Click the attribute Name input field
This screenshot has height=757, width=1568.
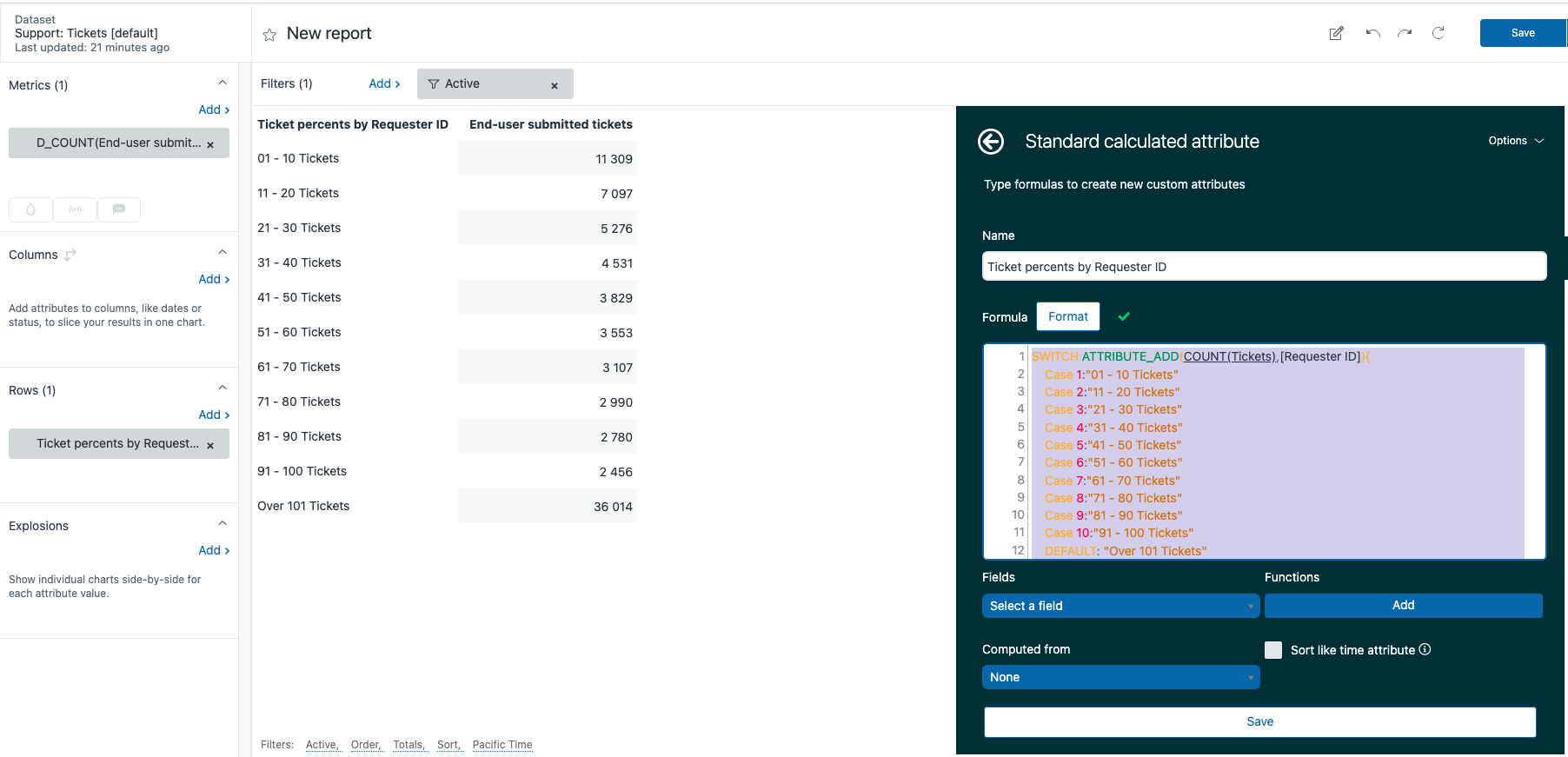[x=1264, y=267]
